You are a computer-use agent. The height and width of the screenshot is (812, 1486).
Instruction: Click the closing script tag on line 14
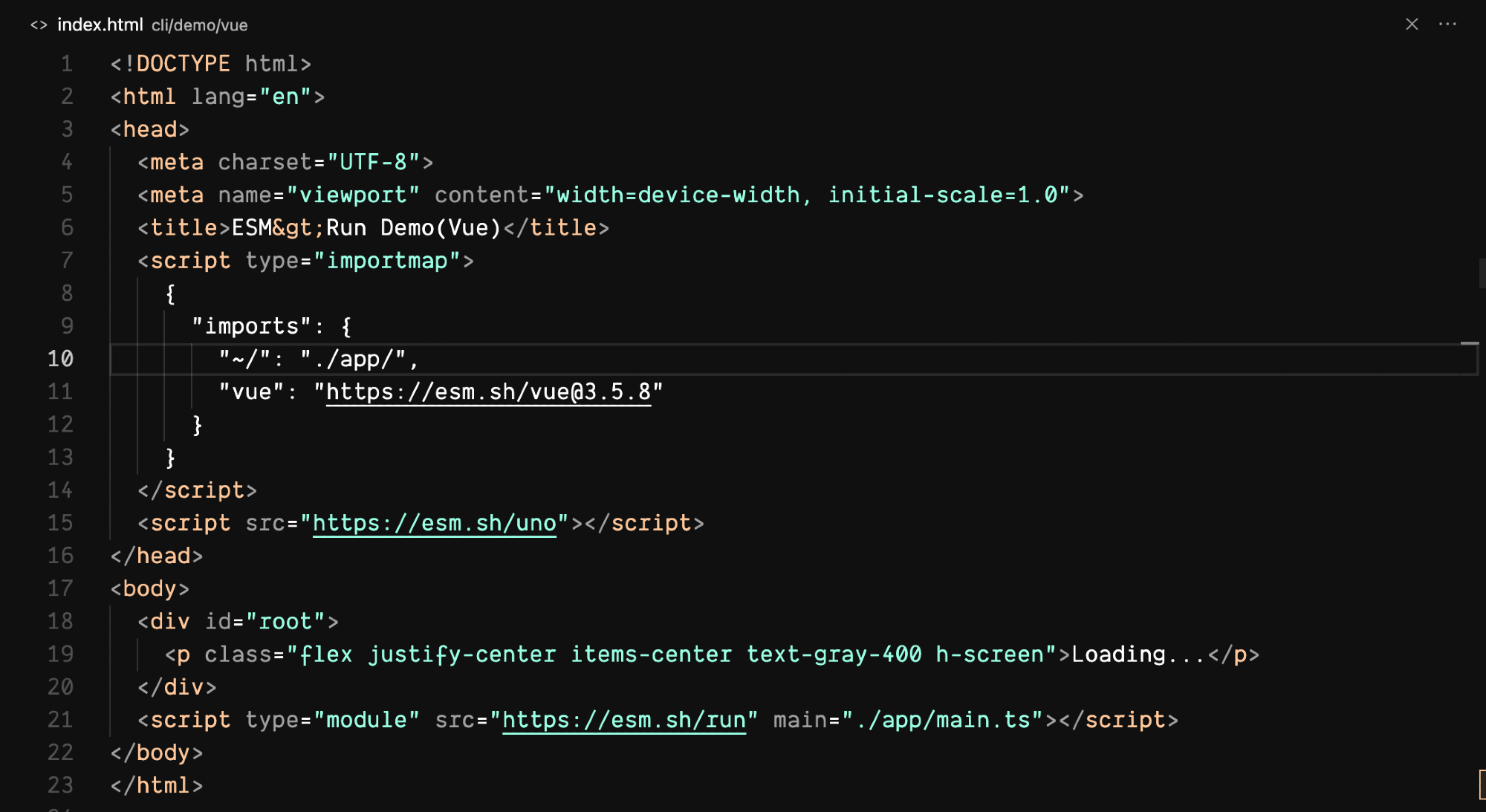click(x=198, y=490)
